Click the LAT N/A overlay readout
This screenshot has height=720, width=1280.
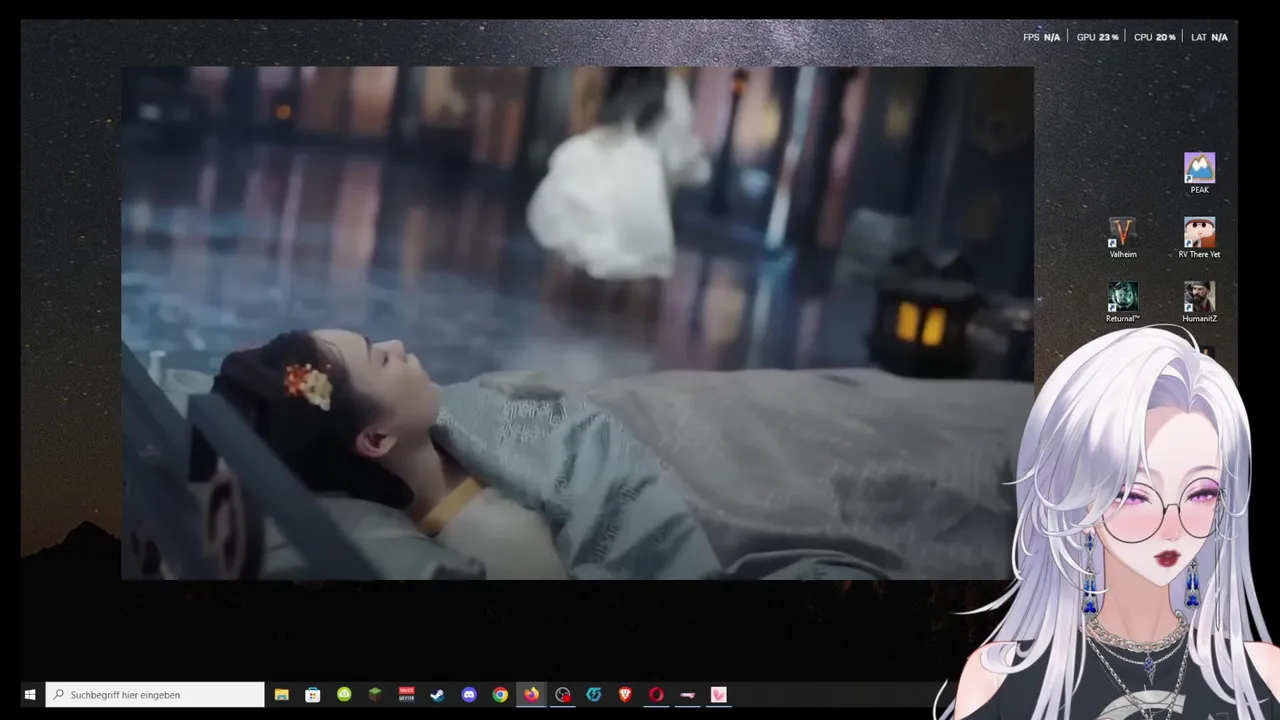point(1209,37)
